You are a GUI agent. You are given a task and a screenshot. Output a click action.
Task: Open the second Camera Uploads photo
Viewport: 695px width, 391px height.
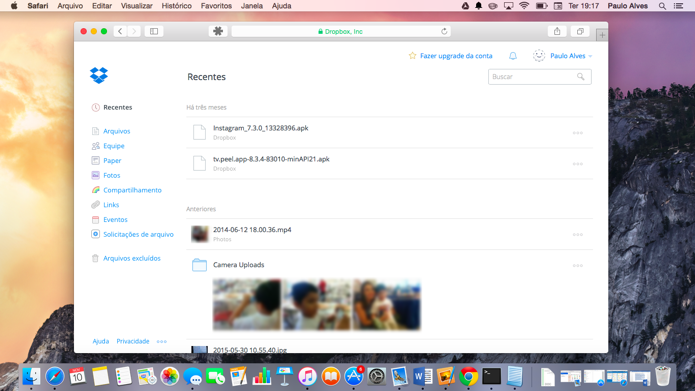point(316,305)
